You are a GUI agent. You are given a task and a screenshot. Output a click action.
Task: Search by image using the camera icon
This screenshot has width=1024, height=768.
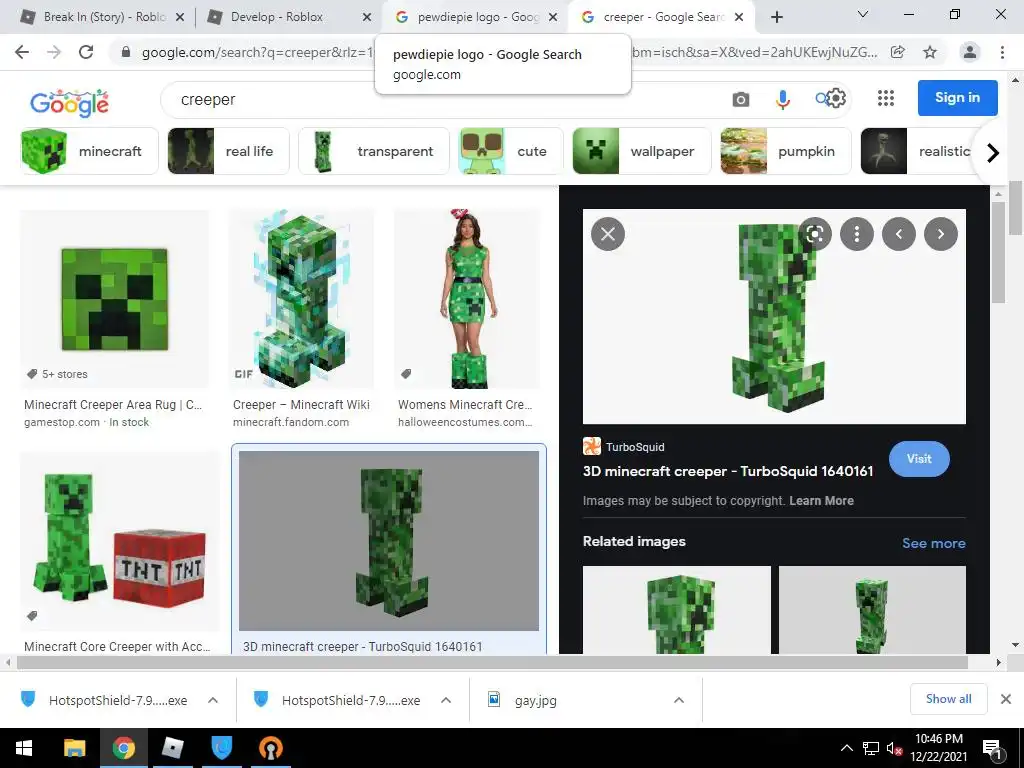click(x=741, y=99)
